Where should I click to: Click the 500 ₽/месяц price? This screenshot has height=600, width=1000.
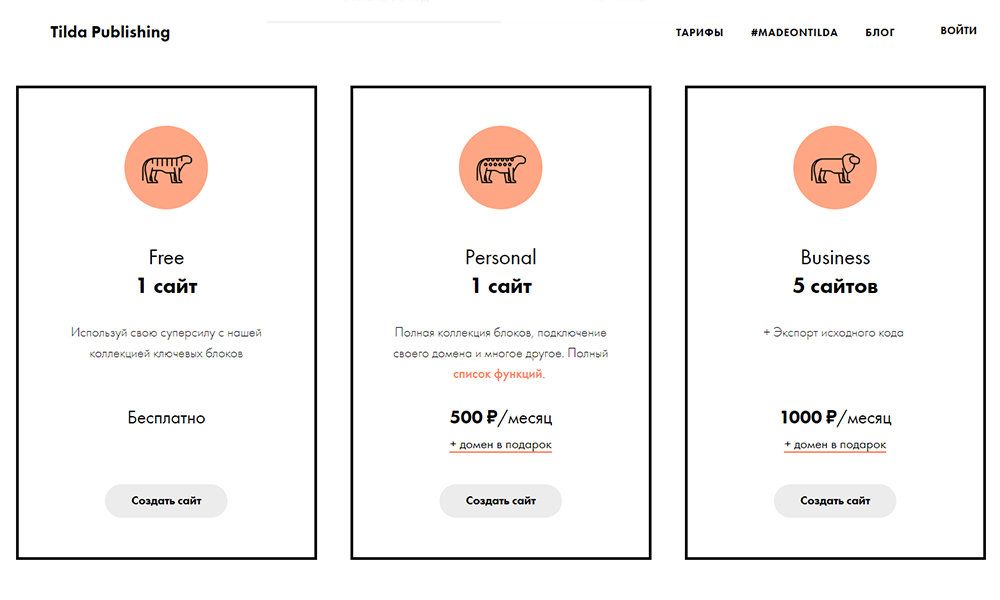(500, 417)
